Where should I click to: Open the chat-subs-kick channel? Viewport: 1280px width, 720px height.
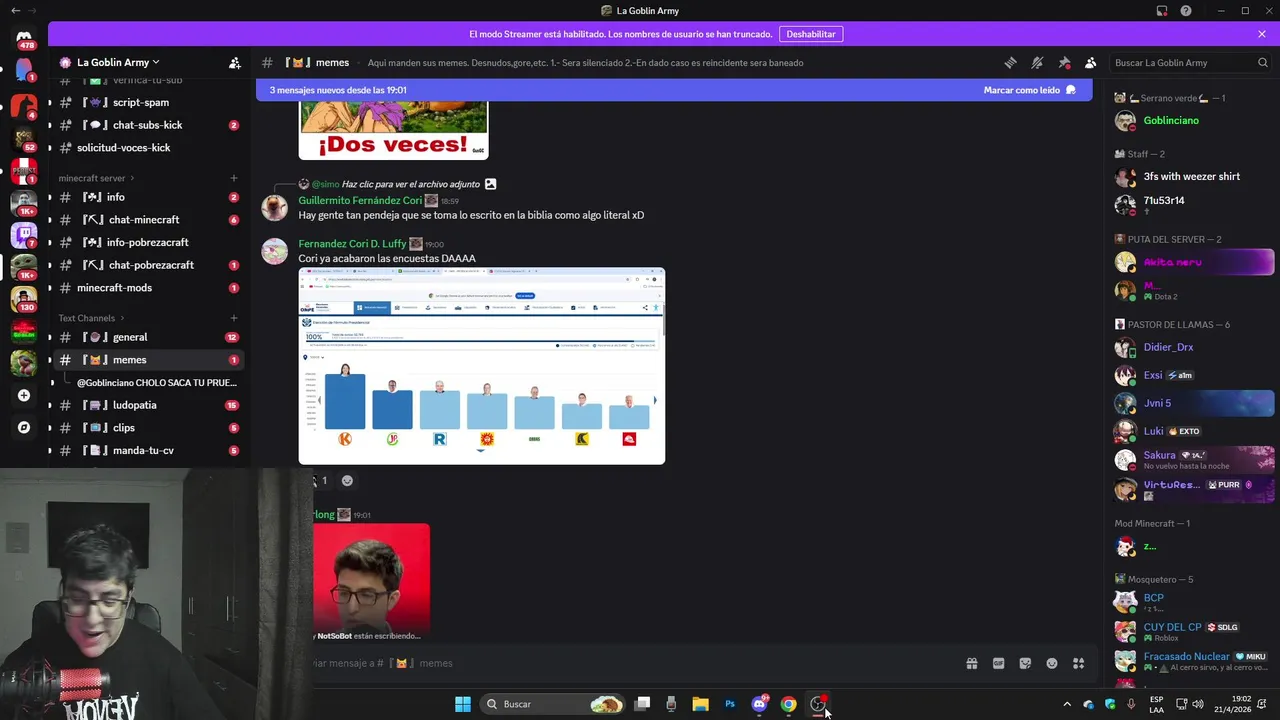pyautogui.click(x=148, y=125)
